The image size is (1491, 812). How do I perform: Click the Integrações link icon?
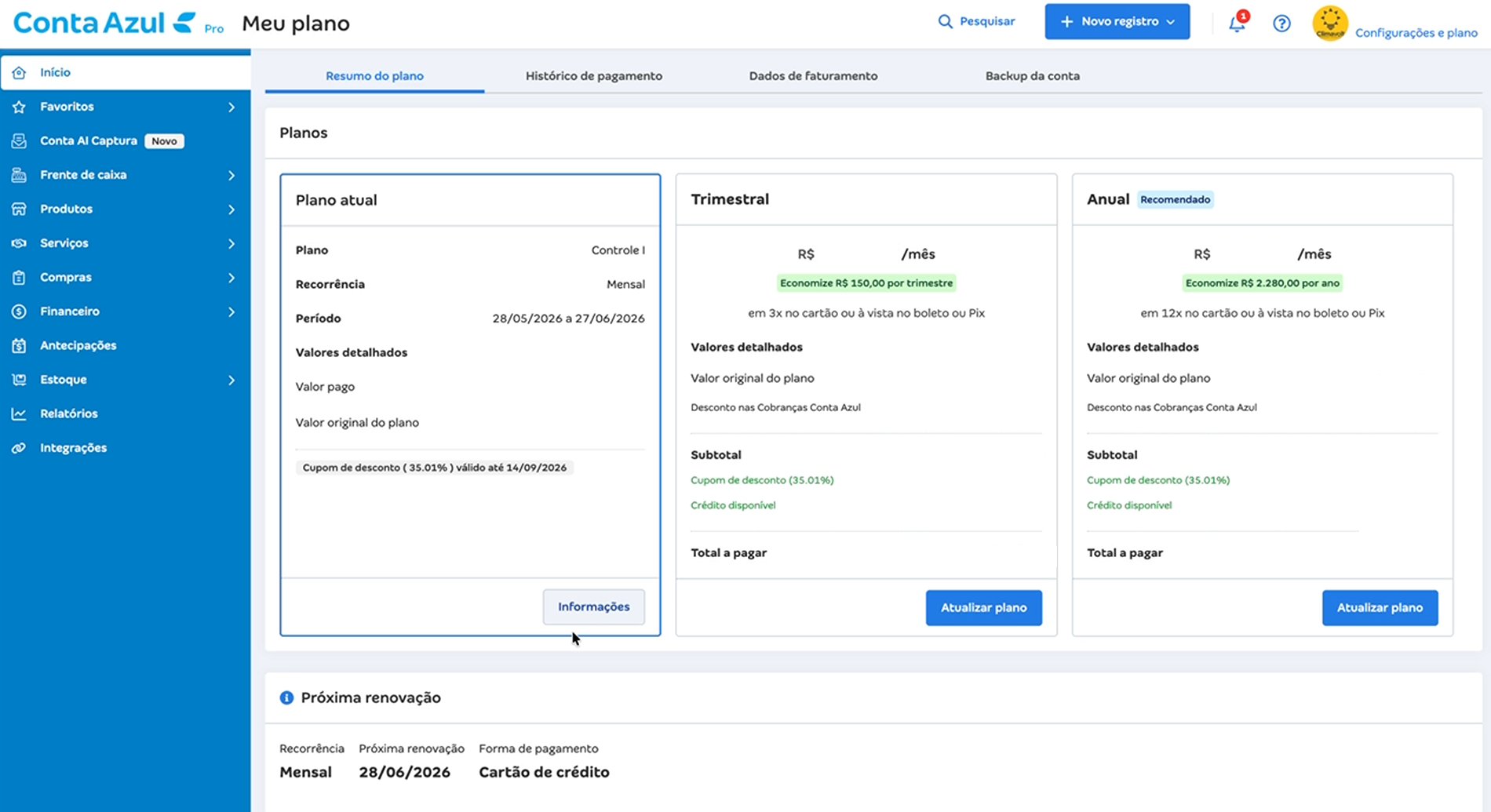coord(19,448)
